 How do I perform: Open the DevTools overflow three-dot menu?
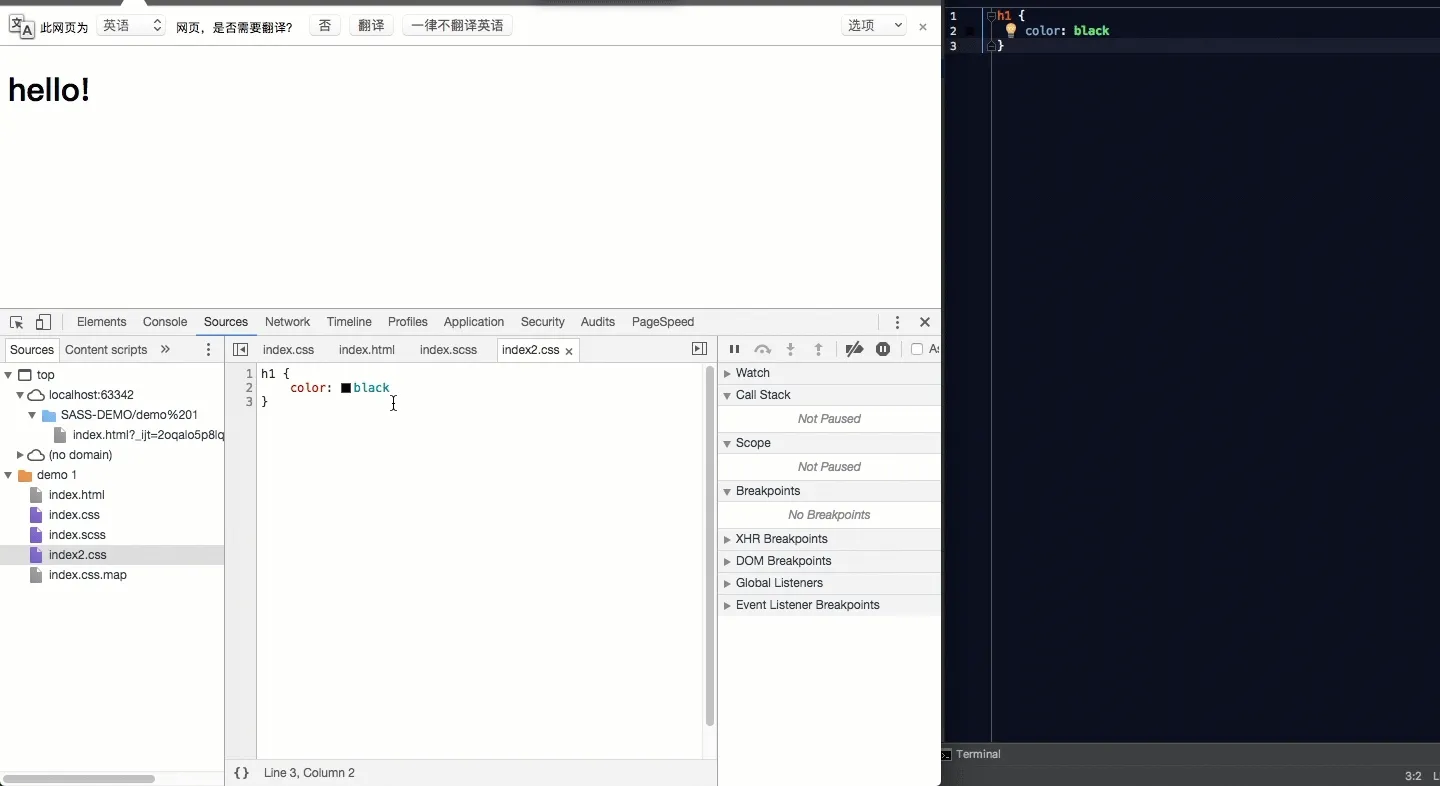(897, 322)
